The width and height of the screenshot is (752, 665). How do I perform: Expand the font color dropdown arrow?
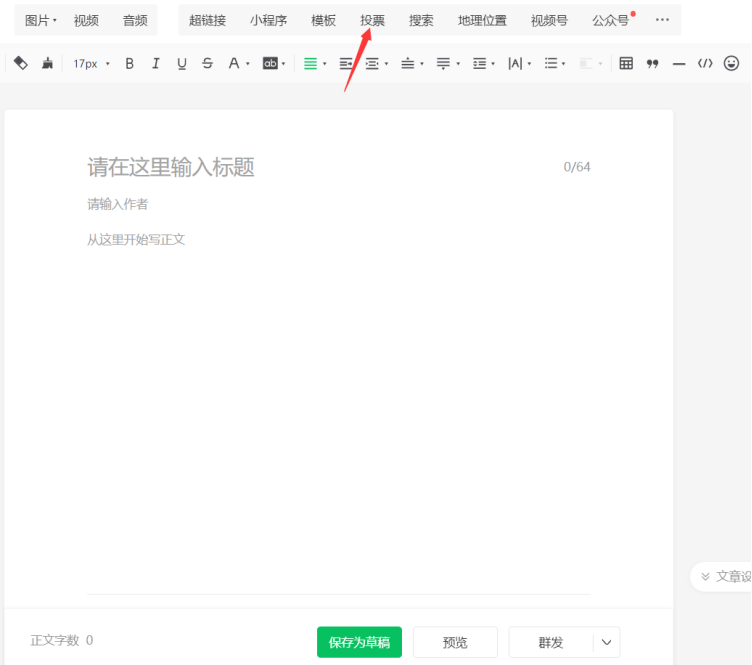tap(248, 64)
